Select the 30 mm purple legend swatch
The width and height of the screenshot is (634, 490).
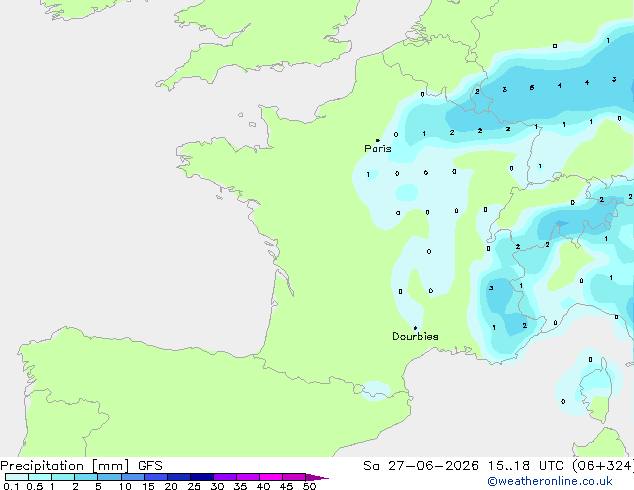[225, 477]
